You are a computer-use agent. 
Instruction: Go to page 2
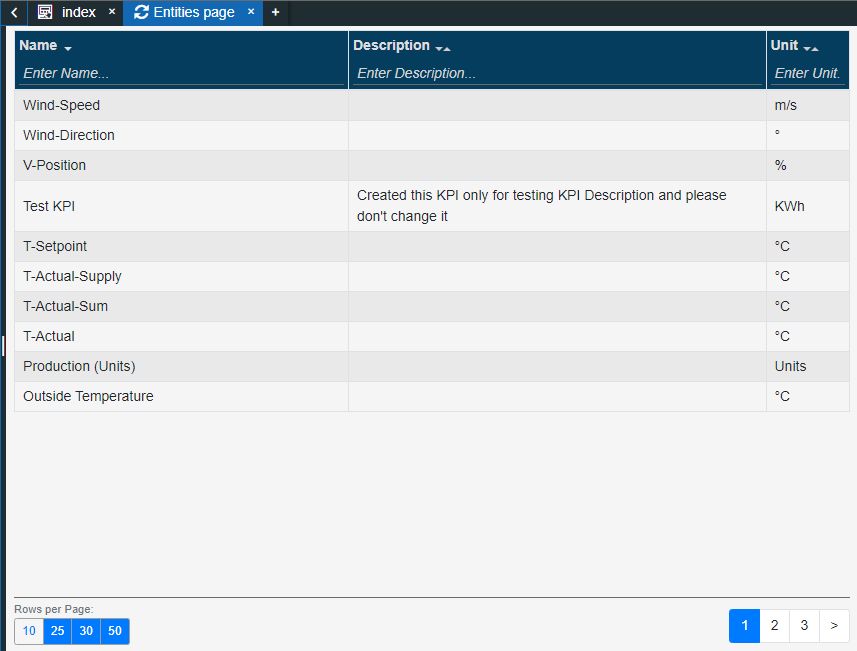774,625
